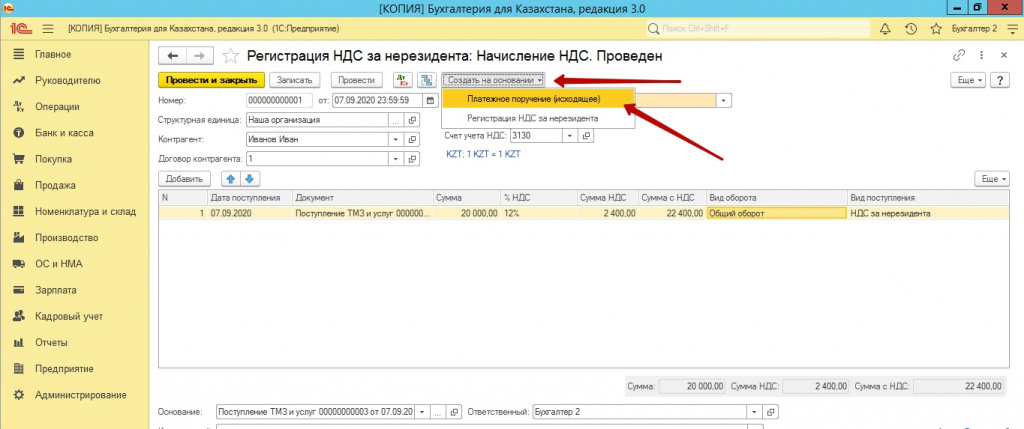Screen dimensions: 1024x429
Task: Open table Еще dropdown menu
Action: coord(990,179)
